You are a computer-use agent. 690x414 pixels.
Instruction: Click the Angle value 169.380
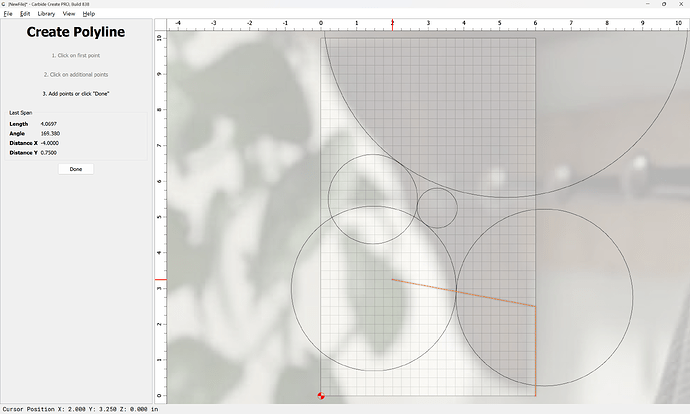click(x=50, y=133)
